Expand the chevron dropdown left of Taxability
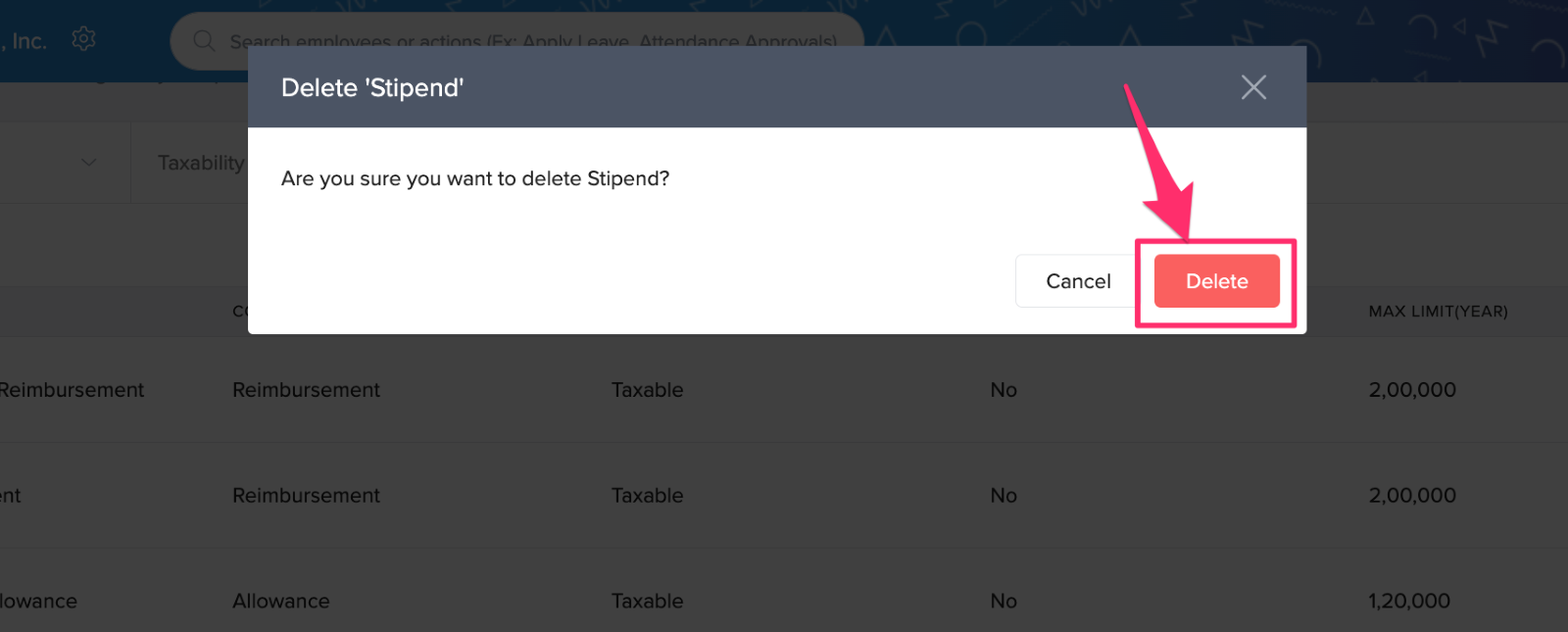 click(x=89, y=163)
